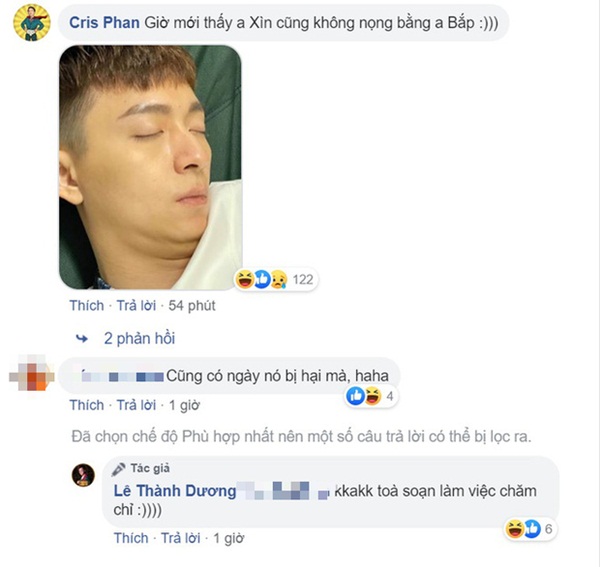Open Lê Thành Dương's small avatar
600x567 pixels.
point(83,476)
